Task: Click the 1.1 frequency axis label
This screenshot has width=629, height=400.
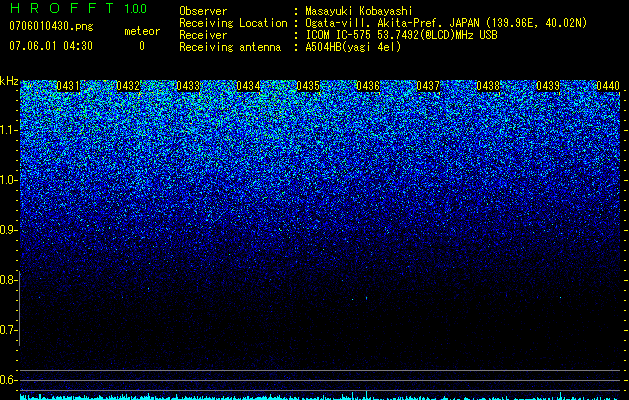Action: [8, 130]
